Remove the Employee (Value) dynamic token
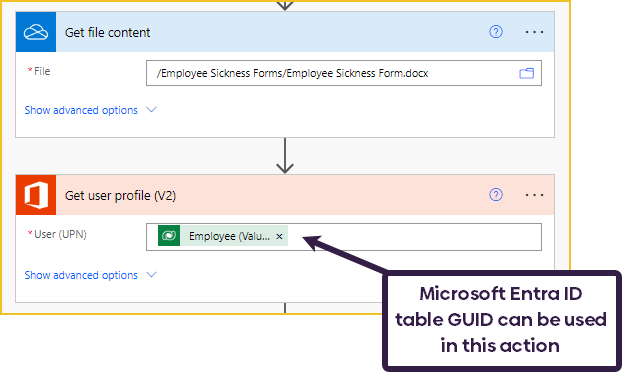Image resolution: width=624 pixels, height=374 pixels. tap(279, 236)
